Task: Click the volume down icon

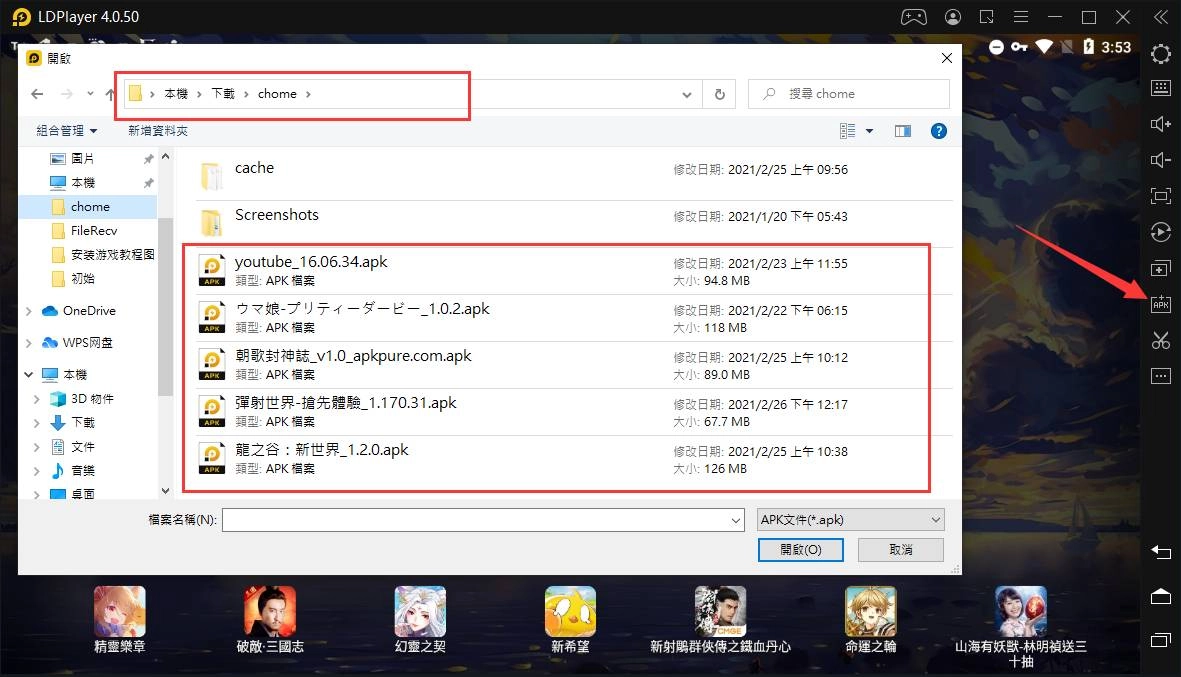Action: (1160, 160)
